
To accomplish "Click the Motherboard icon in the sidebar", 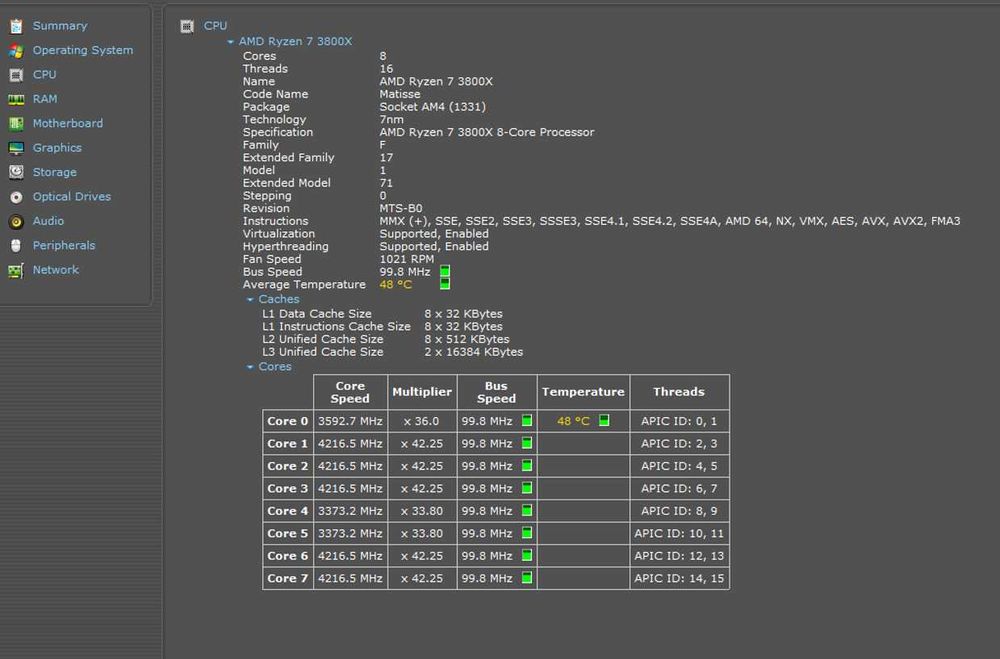I will click(x=16, y=124).
